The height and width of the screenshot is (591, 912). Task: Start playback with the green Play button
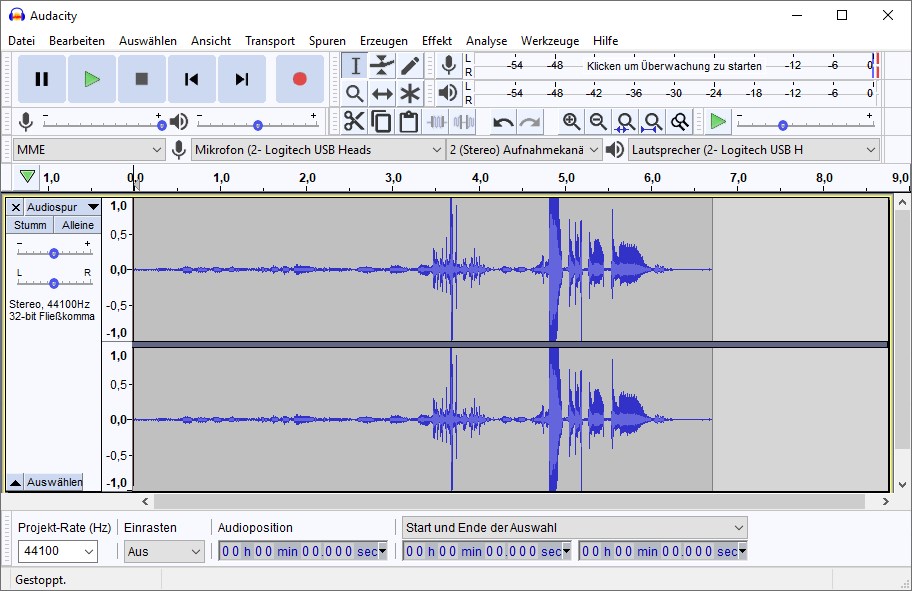click(92, 79)
